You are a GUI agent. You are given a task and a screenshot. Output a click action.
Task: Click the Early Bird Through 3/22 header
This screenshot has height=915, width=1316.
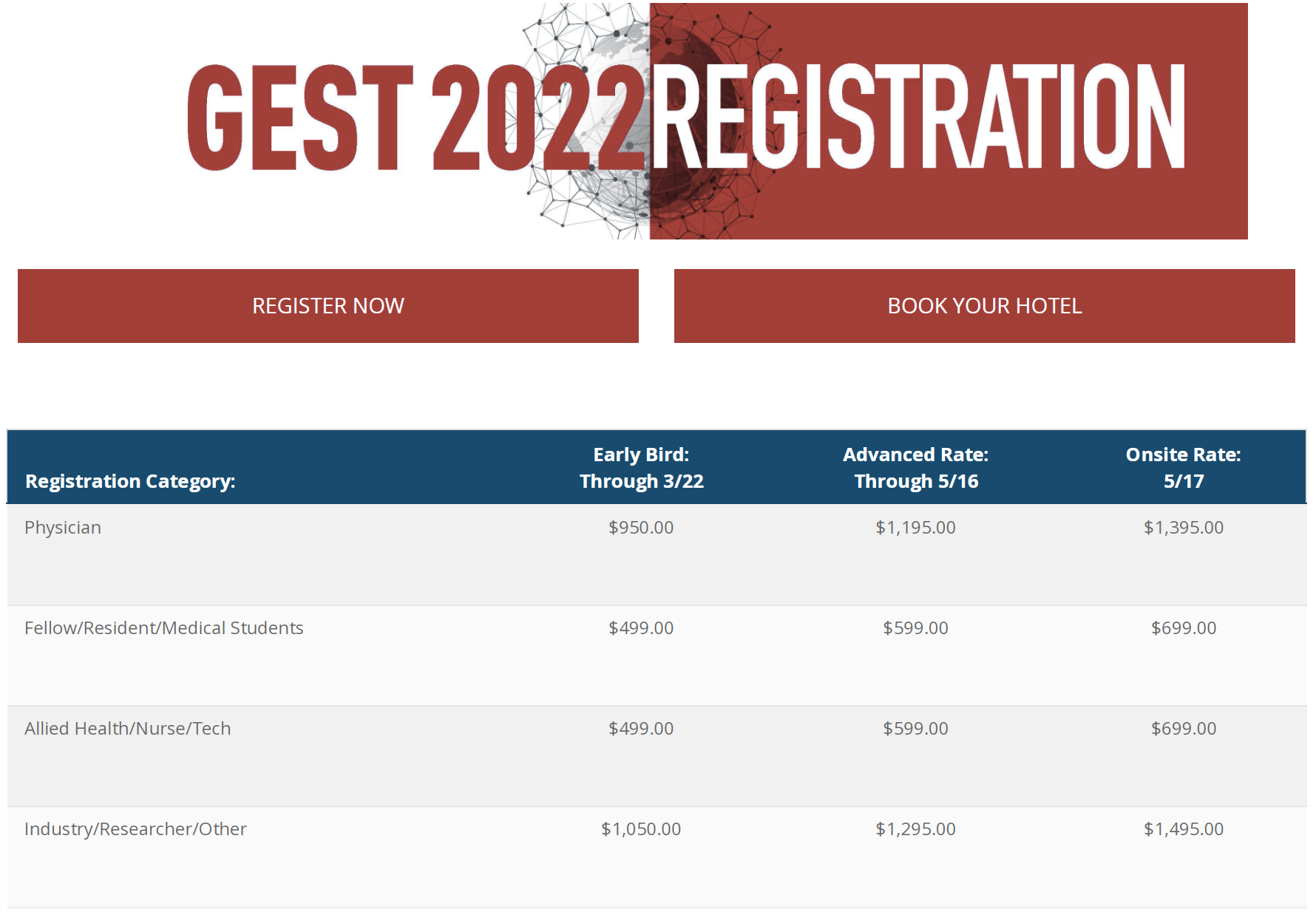pyautogui.click(x=641, y=468)
